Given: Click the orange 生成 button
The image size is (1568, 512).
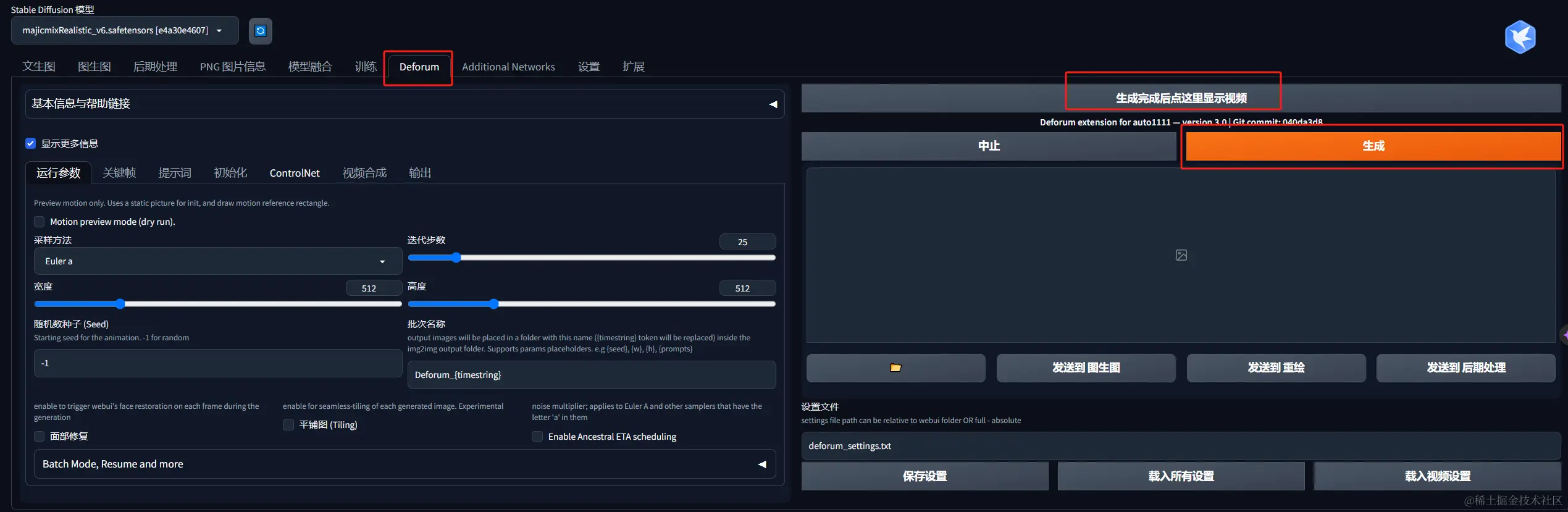Looking at the screenshot, I should [1373, 146].
